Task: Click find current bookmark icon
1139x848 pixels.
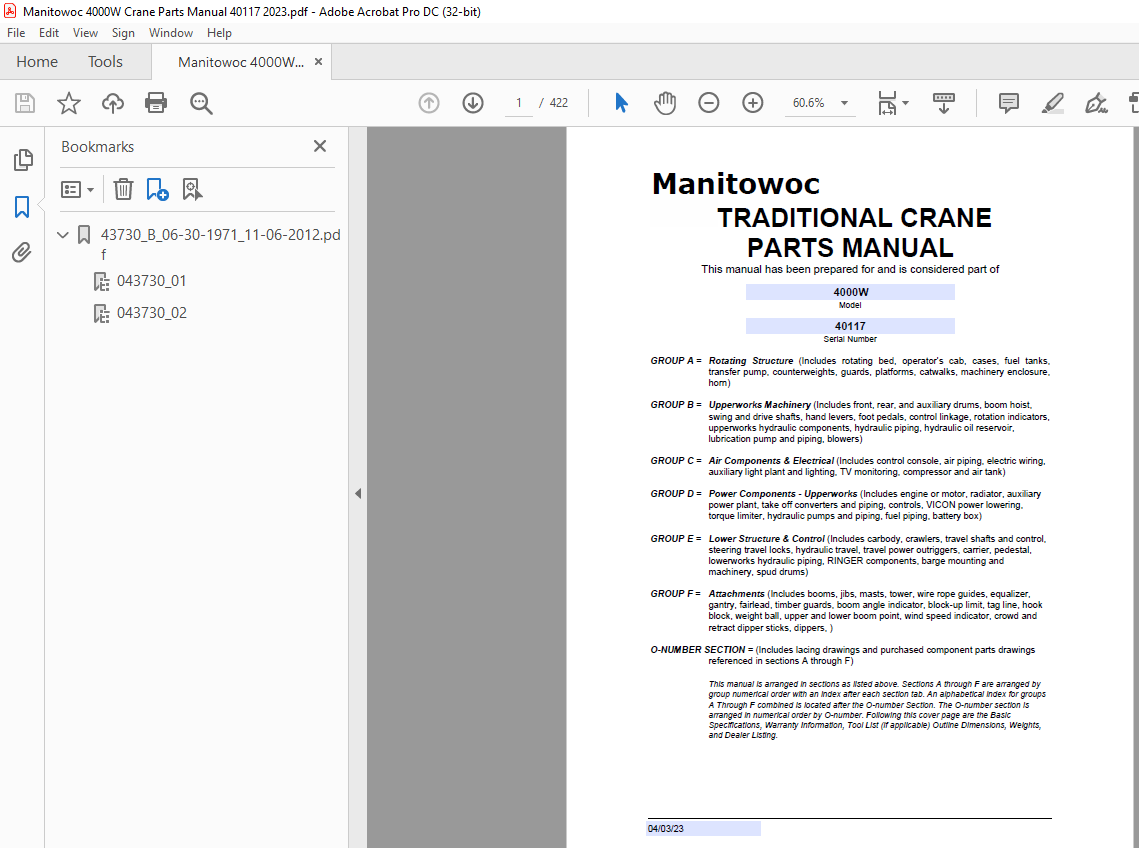Action: (192, 190)
